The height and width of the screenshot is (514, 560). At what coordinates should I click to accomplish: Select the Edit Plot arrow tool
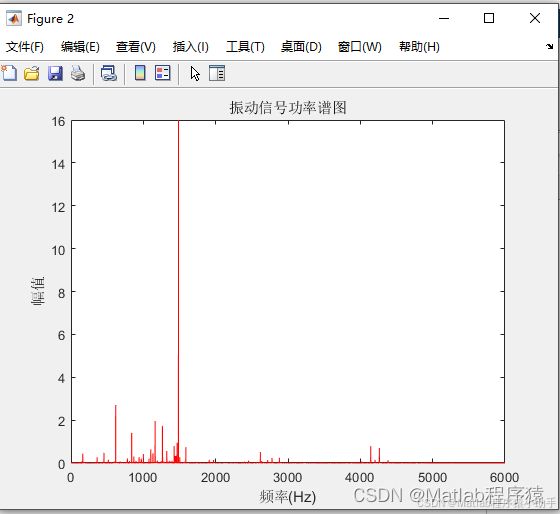(195, 74)
